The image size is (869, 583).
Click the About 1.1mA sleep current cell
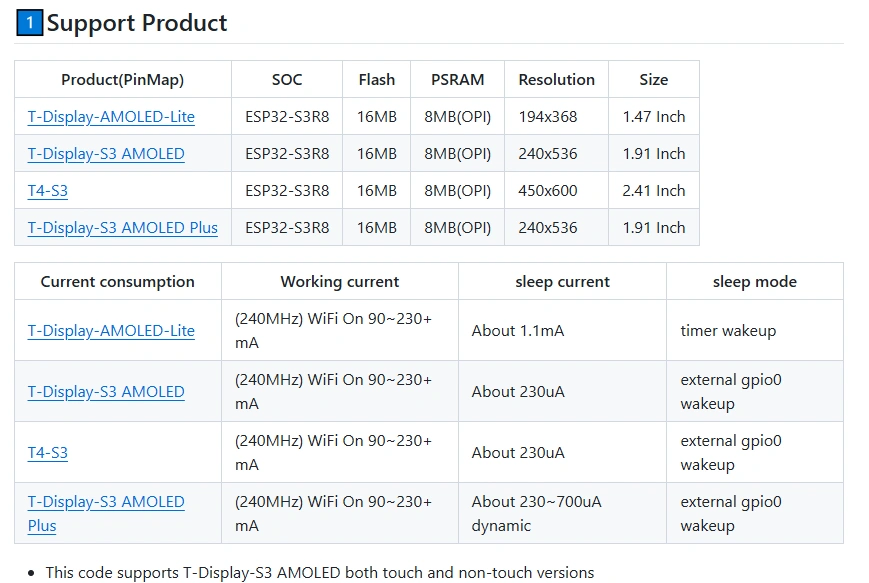point(517,331)
